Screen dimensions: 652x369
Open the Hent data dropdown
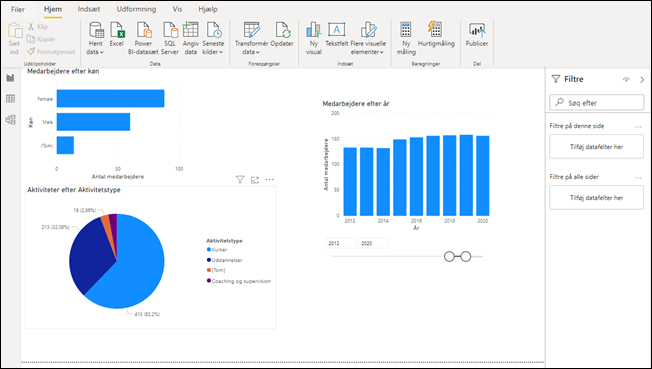point(95,39)
